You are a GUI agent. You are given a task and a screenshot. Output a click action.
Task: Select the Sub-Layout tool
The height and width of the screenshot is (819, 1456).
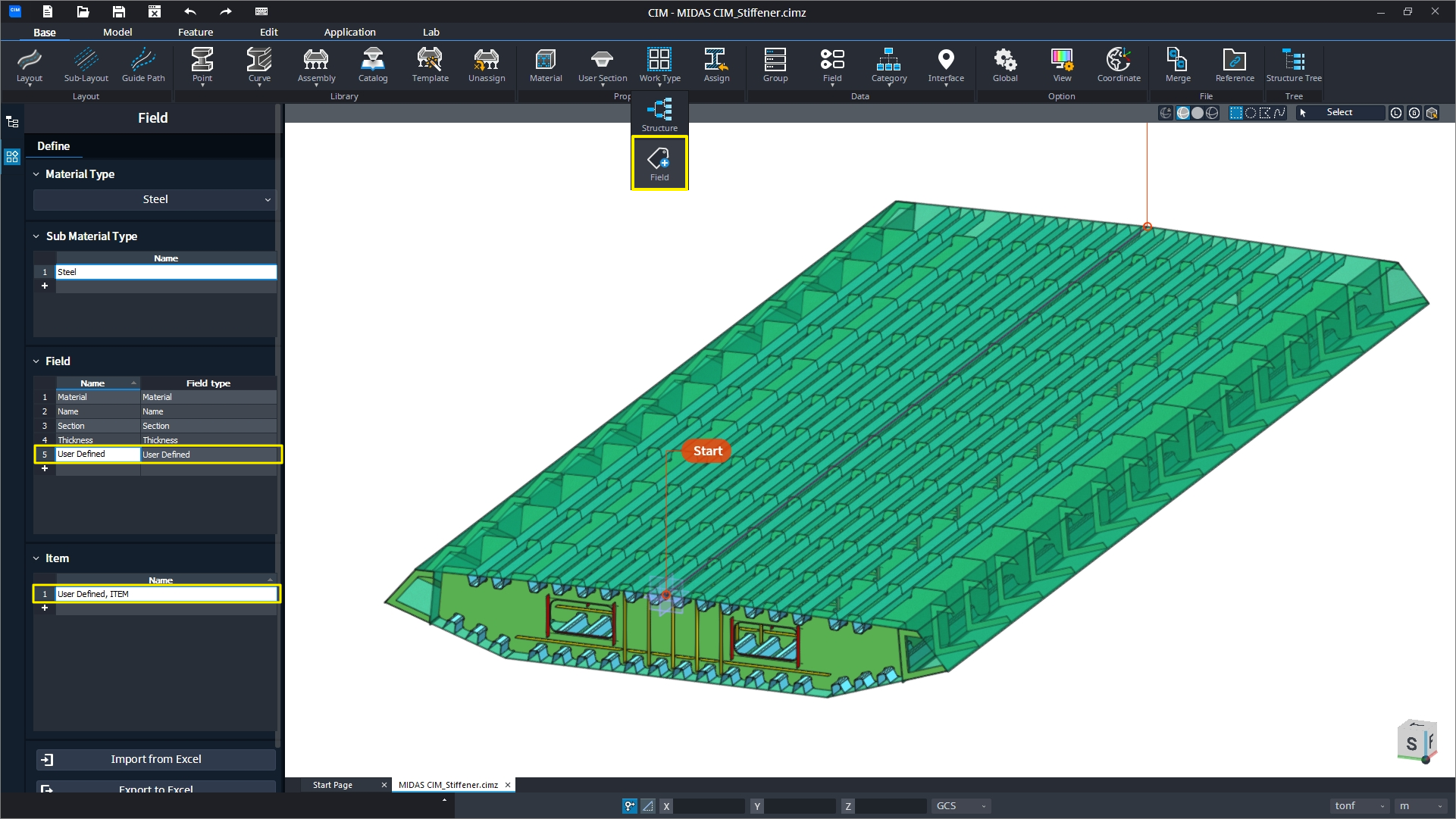[x=86, y=65]
